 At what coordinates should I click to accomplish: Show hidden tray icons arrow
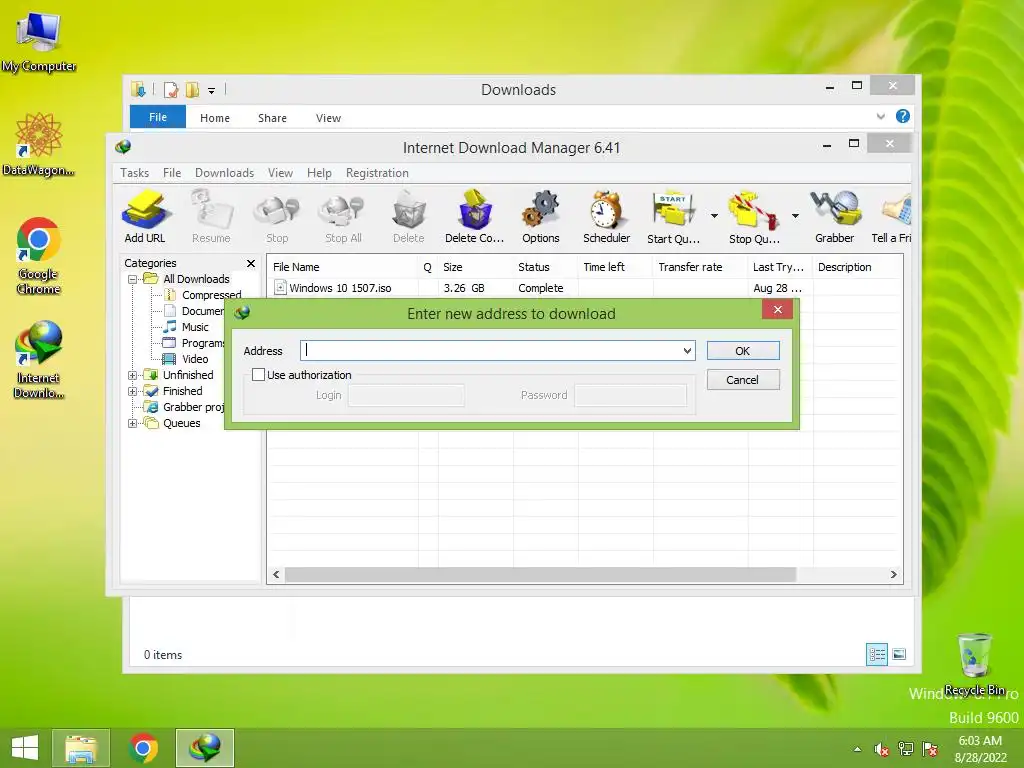857,750
